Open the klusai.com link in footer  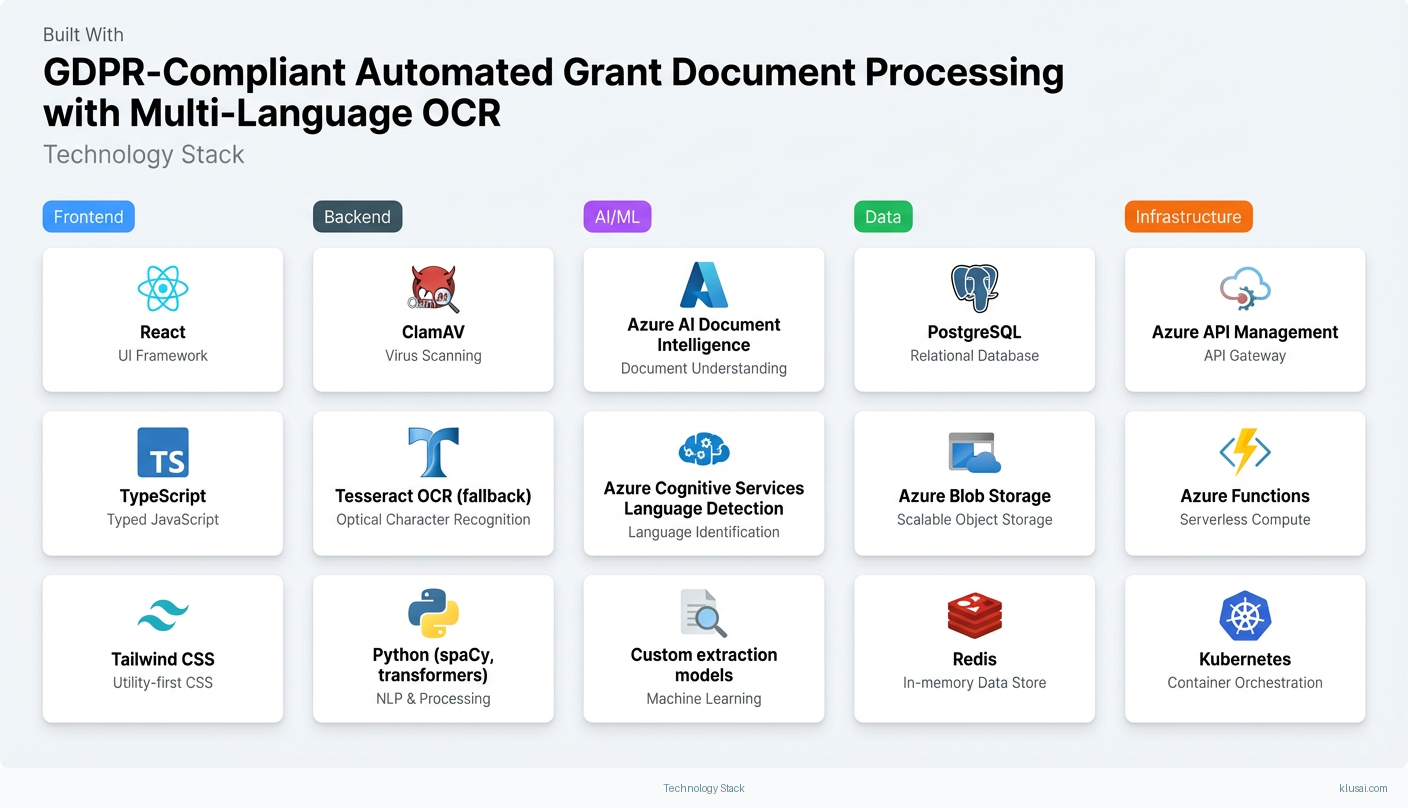(1362, 788)
